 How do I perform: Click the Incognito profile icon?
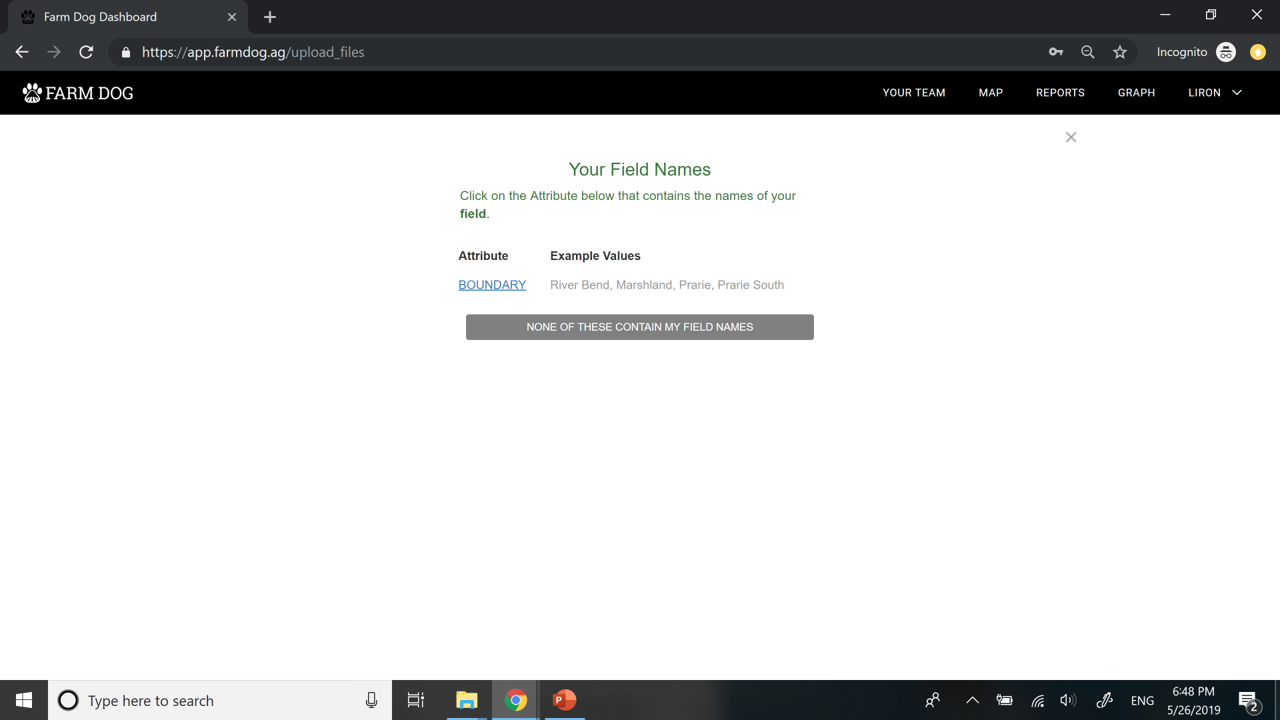1226,52
